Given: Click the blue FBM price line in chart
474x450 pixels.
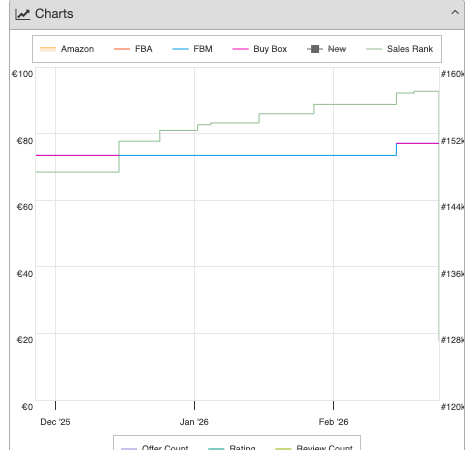Looking at the screenshot, I should 257,155.
